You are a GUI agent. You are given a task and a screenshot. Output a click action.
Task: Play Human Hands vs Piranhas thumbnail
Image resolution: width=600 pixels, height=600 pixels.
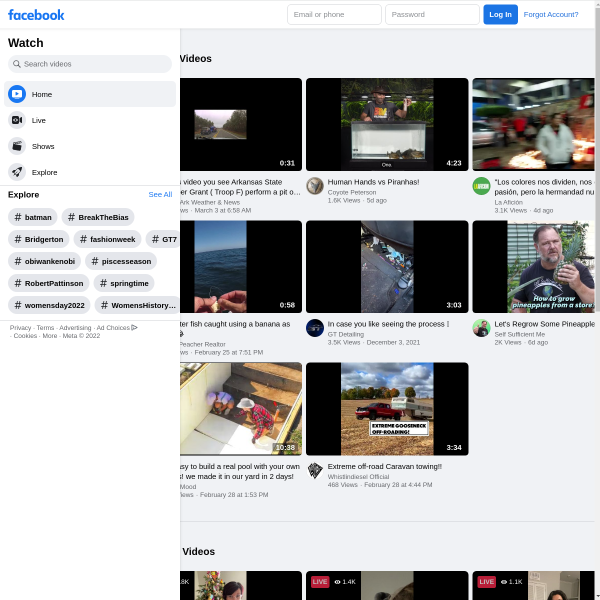point(387,124)
